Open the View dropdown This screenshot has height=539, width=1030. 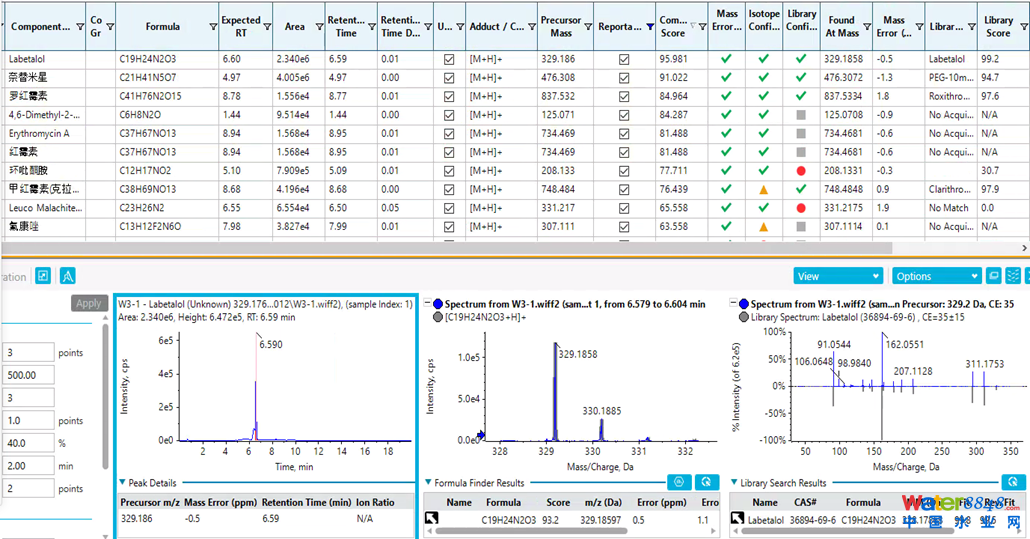coord(838,276)
